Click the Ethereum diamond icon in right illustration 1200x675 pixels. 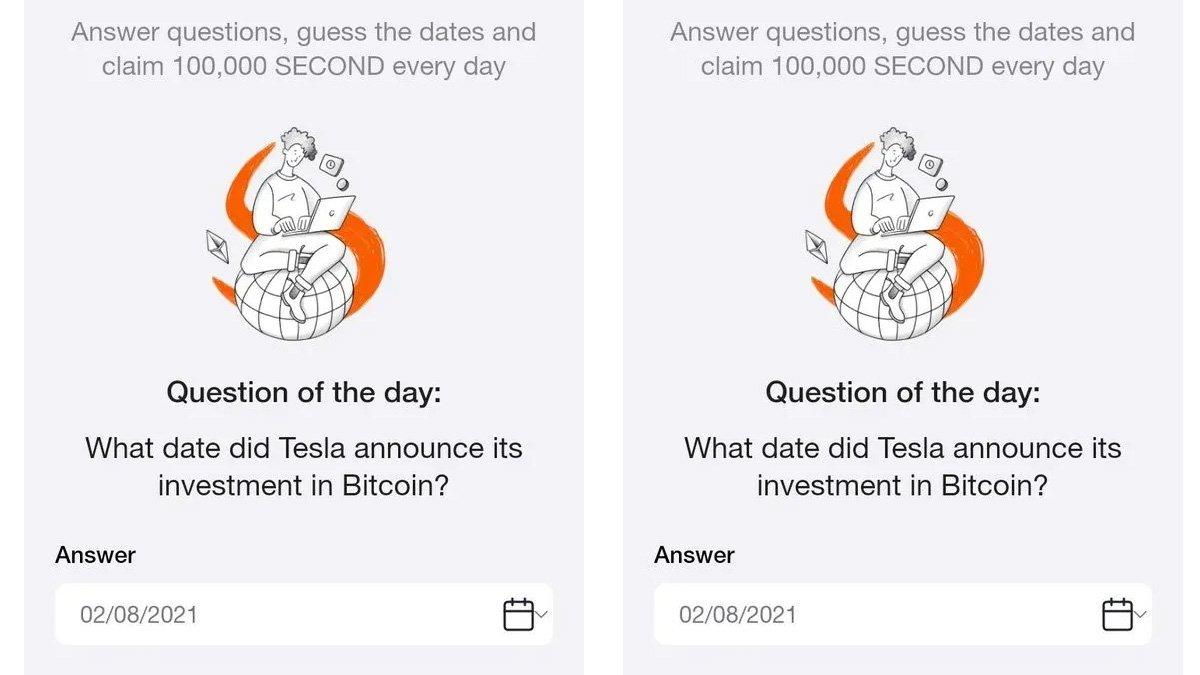pyautogui.click(x=816, y=245)
